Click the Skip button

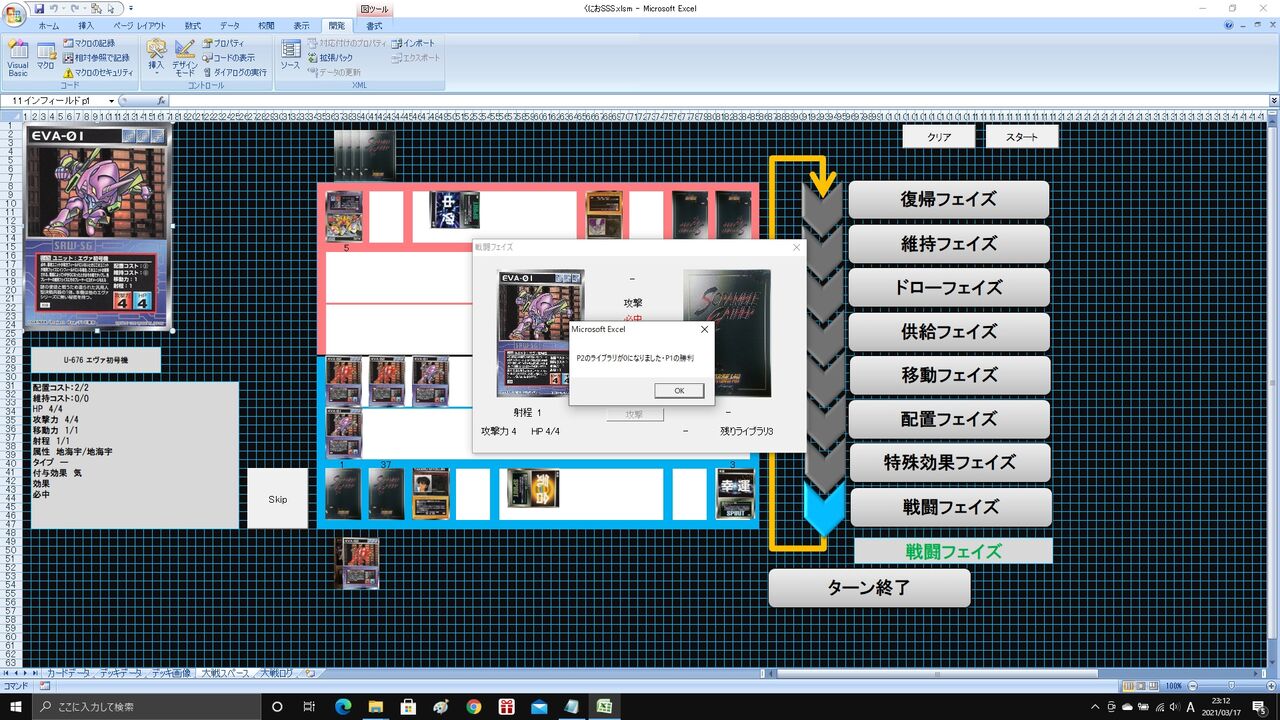coord(278,499)
